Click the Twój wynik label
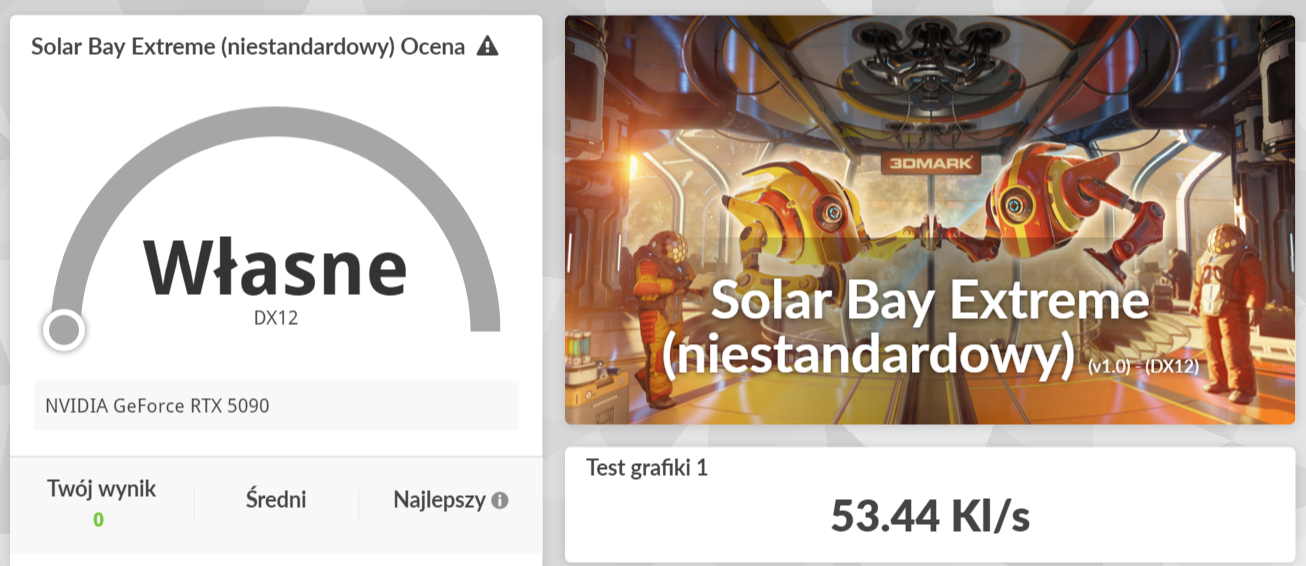This screenshot has width=1306, height=566. point(101,489)
